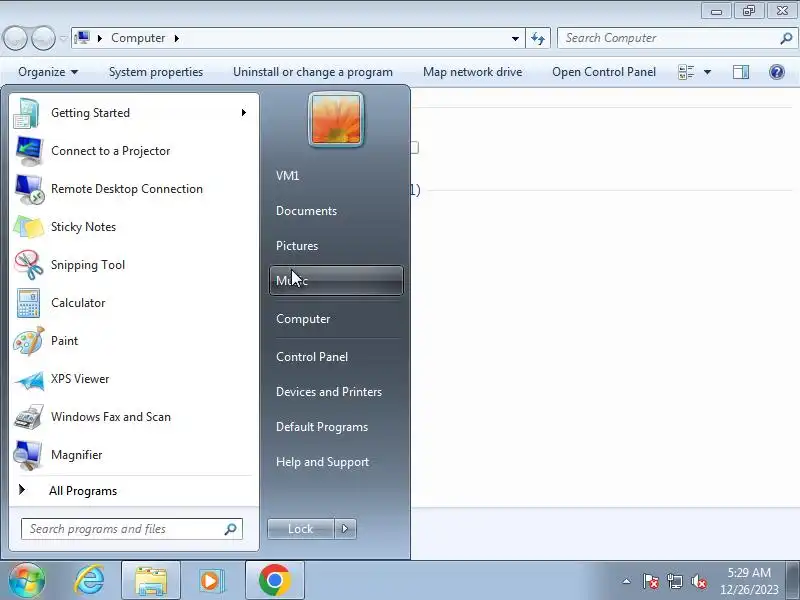
Task: Toggle the preview pane icon
Action: (741, 72)
